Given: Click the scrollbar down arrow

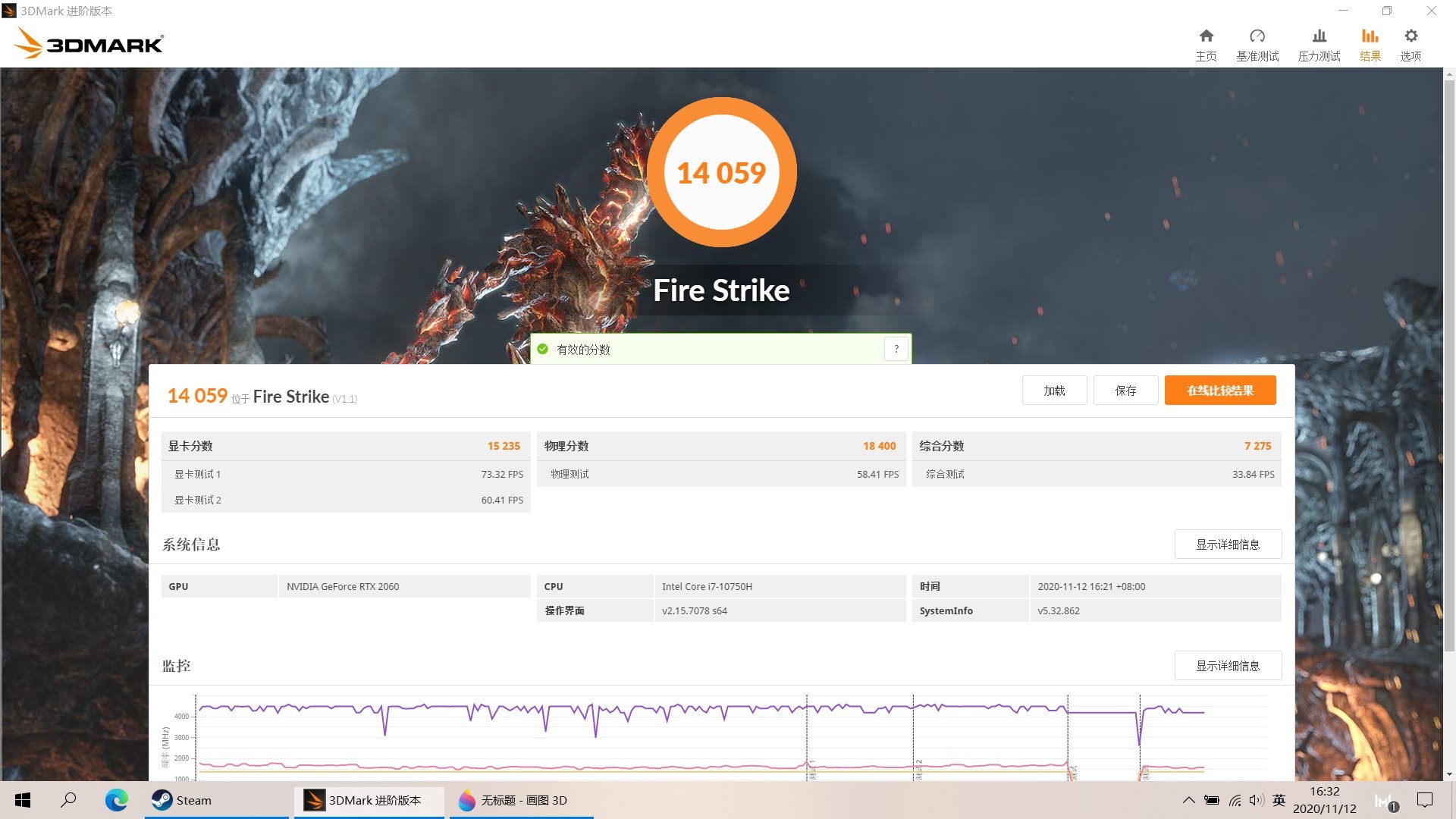Looking at the screenshot, I should coord(1449,774).
